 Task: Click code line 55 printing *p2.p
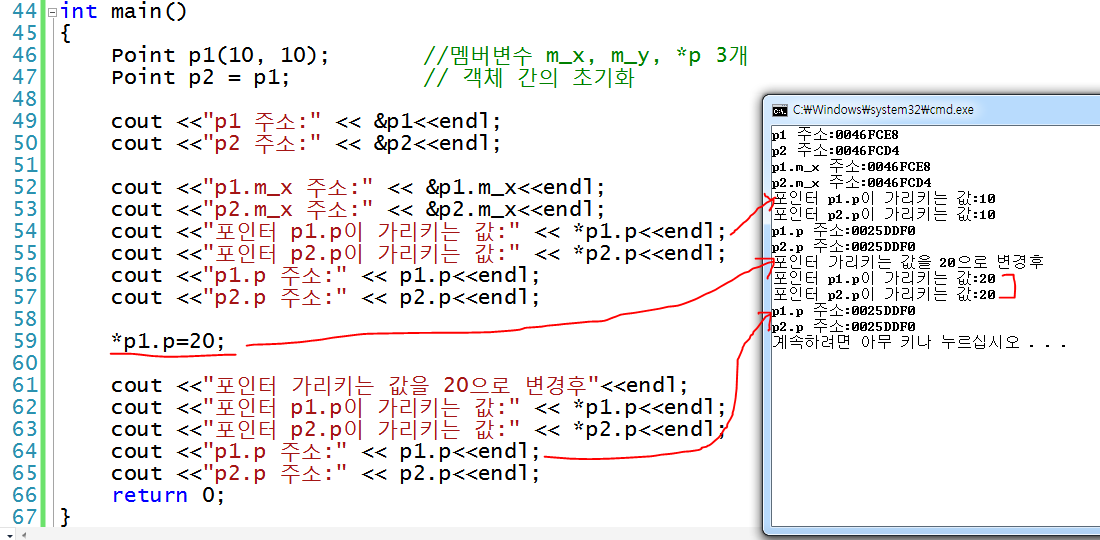coord(419,254)
